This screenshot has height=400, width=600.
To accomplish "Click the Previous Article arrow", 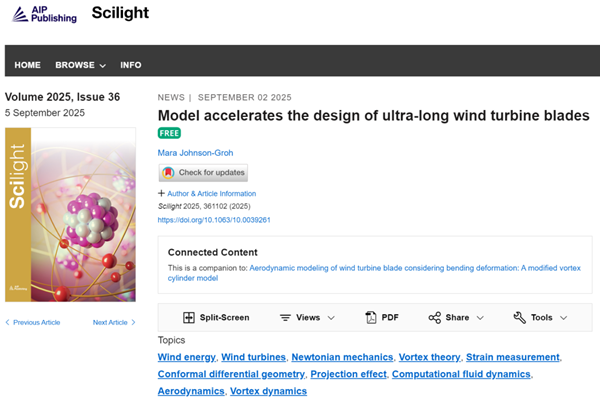I will 9,322.
